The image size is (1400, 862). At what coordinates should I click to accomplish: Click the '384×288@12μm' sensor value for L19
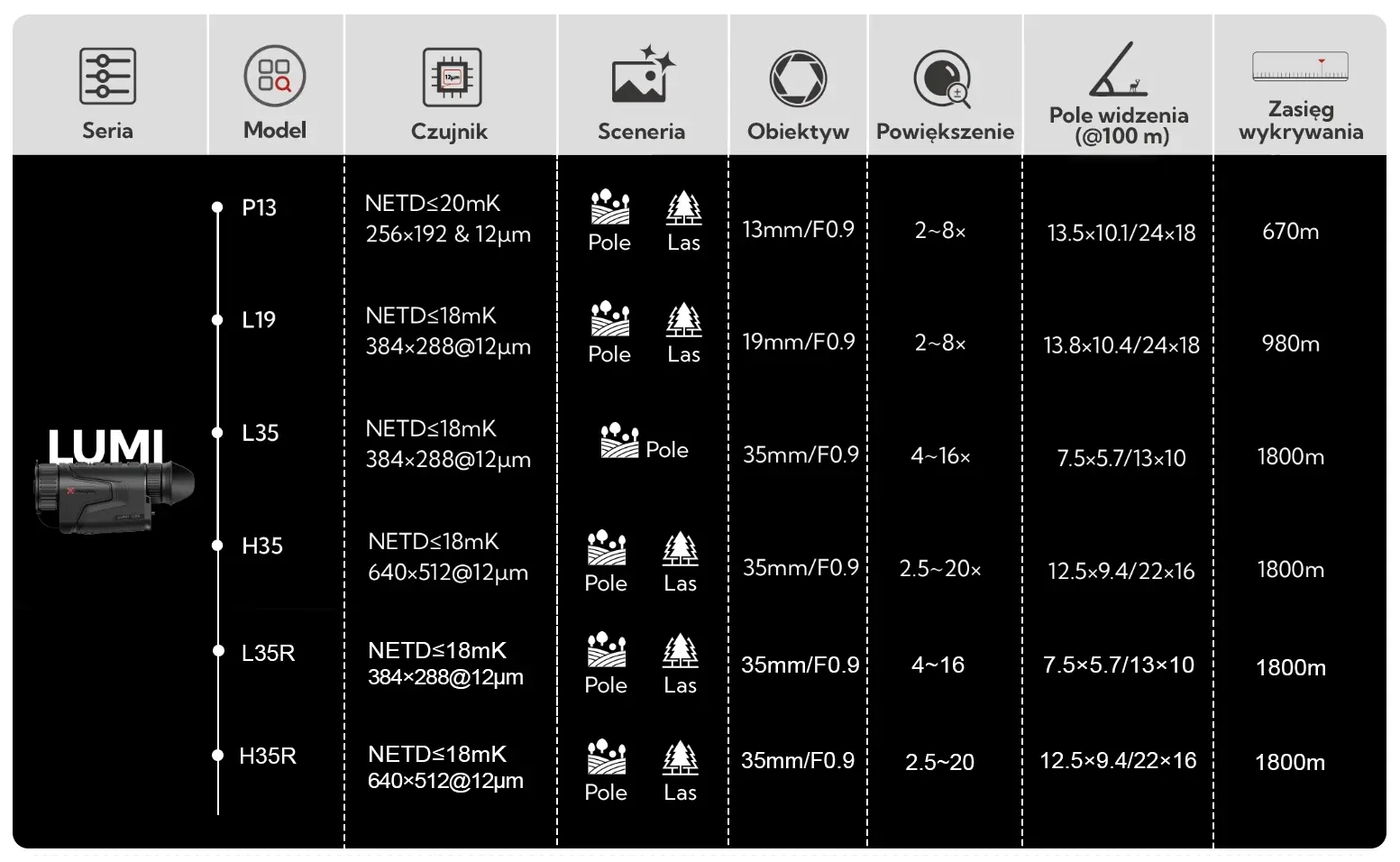(x=448, y=347)
